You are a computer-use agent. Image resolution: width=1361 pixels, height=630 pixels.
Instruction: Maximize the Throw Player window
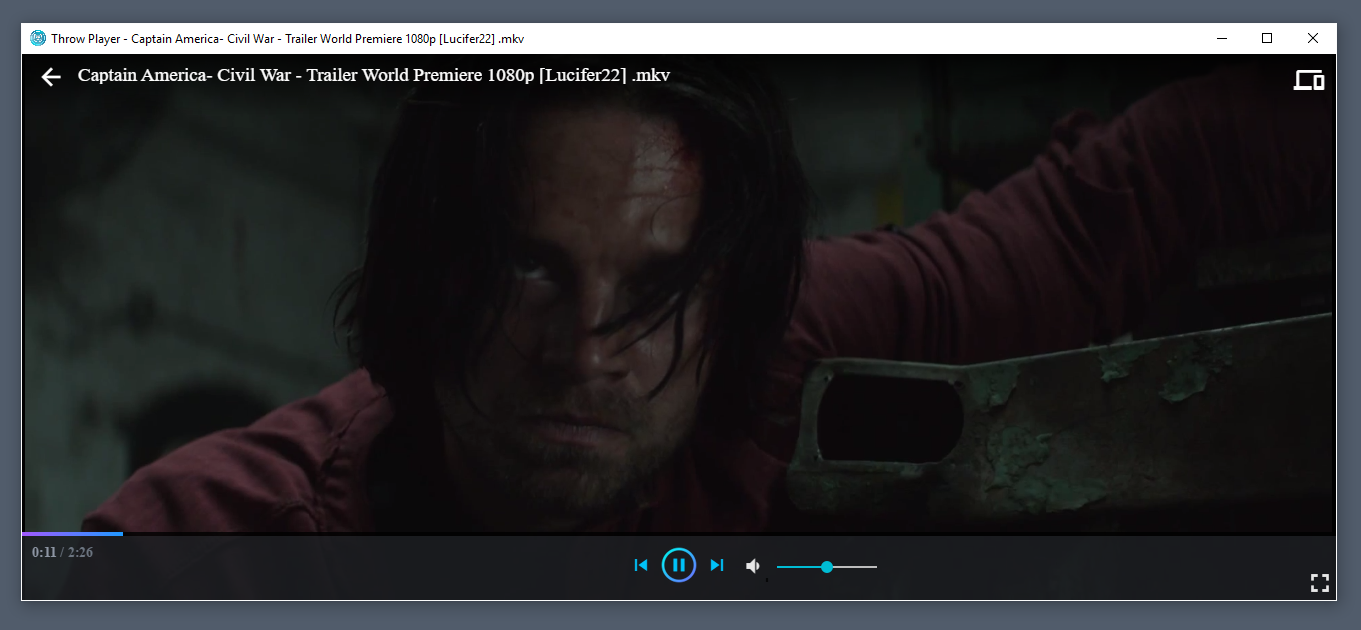(1267, 38)
